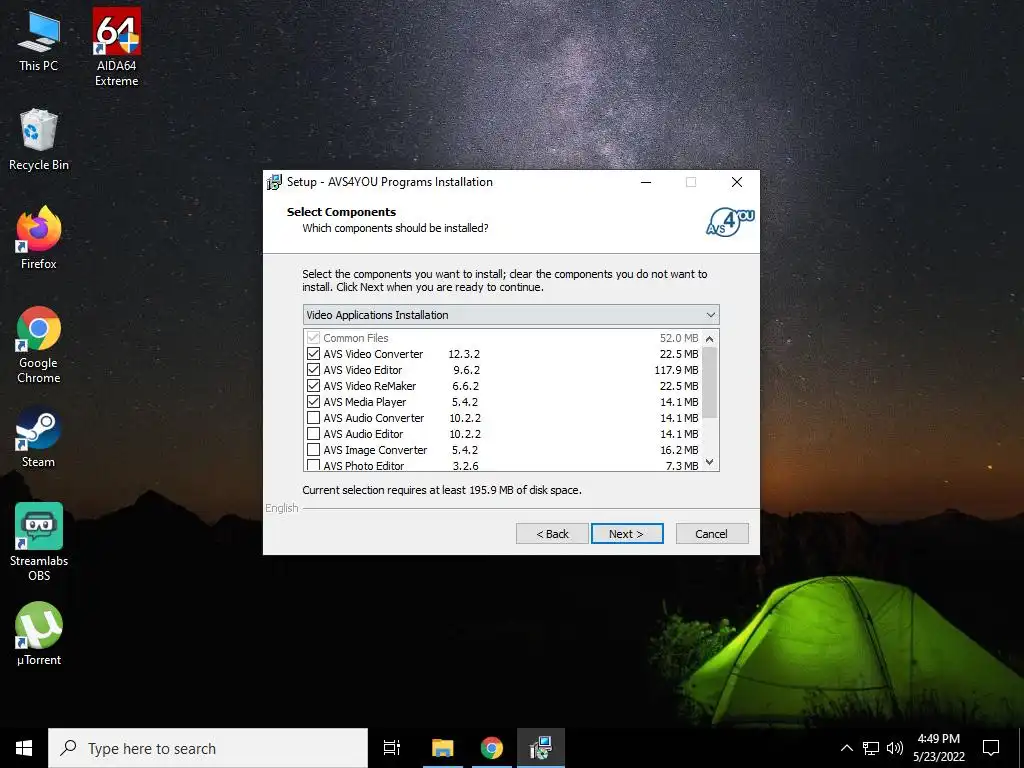Minimize the Setup window
Image resolution: width=1024 pixels, height=768 pixels.
[x=646, y=182]
